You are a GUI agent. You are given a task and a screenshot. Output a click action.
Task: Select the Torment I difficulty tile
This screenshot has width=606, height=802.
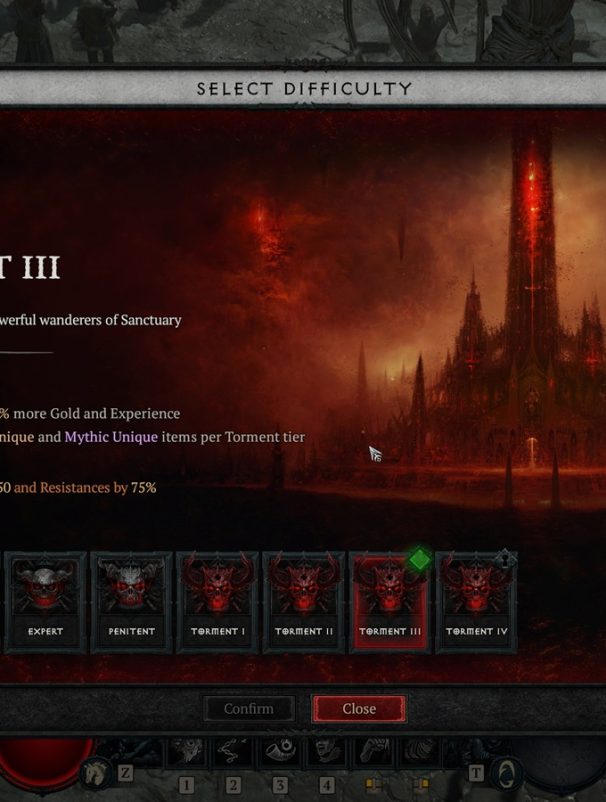[217, 602]
